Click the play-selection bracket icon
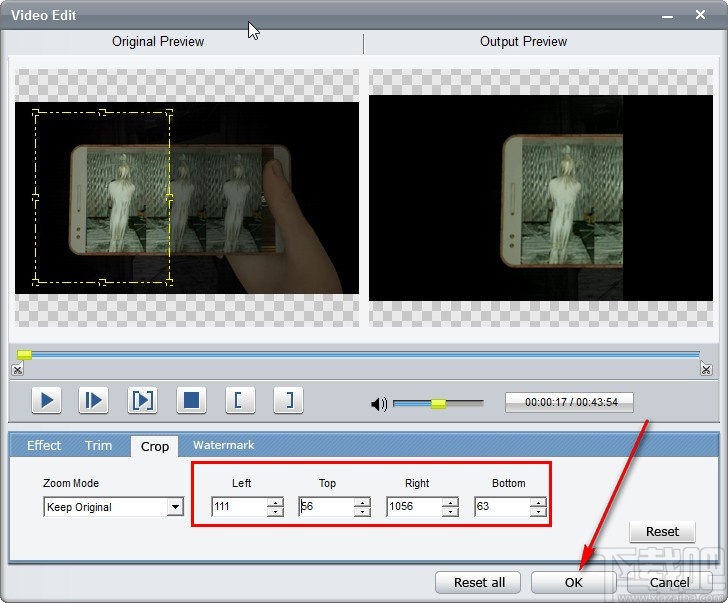This screenshot has height=603, width=728. [142, 401]
